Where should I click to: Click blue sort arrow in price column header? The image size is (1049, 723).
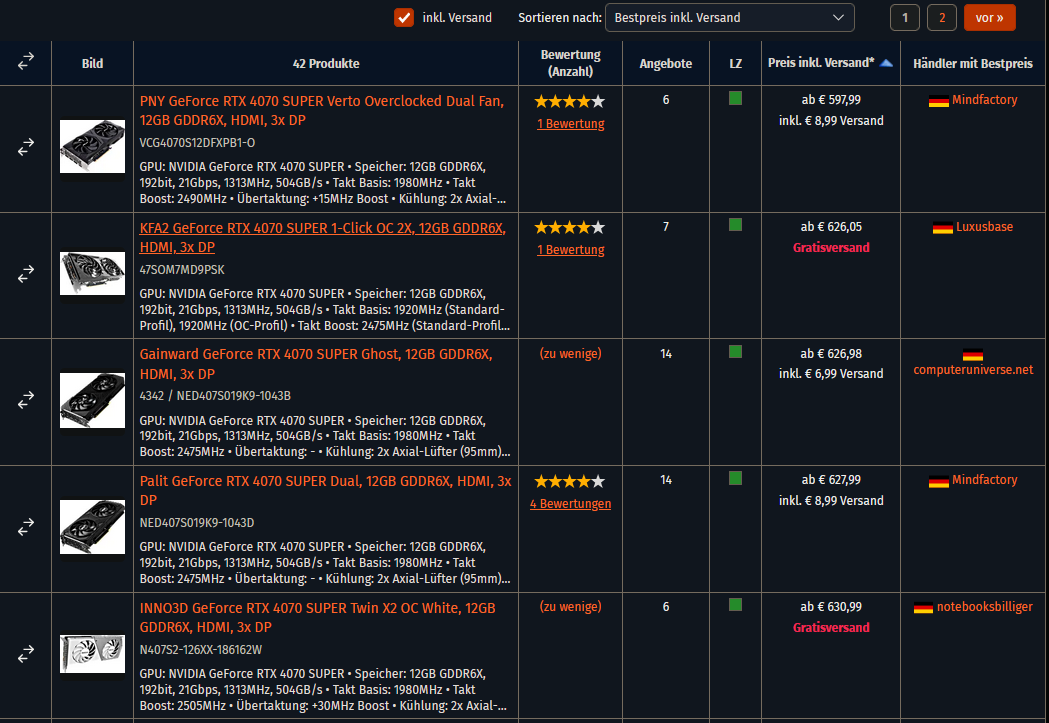click(x=886, y=63)
